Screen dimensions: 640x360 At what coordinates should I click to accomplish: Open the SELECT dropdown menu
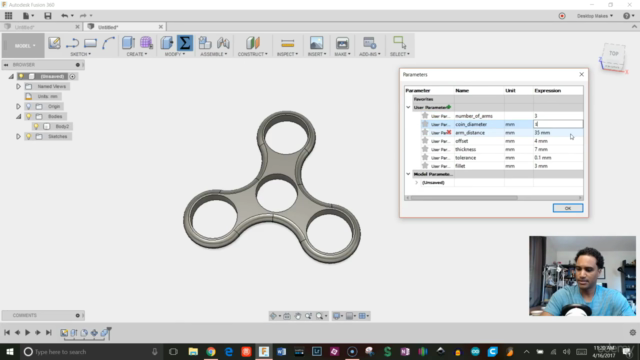coord(400,54)
